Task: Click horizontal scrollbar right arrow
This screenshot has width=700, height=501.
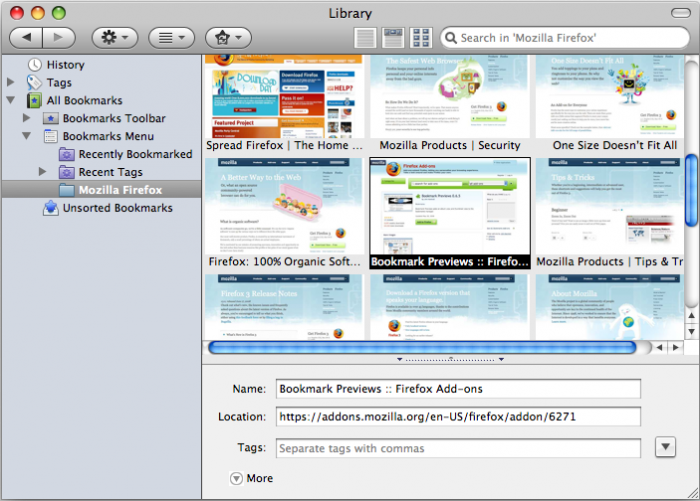Action: coord(675,347)
